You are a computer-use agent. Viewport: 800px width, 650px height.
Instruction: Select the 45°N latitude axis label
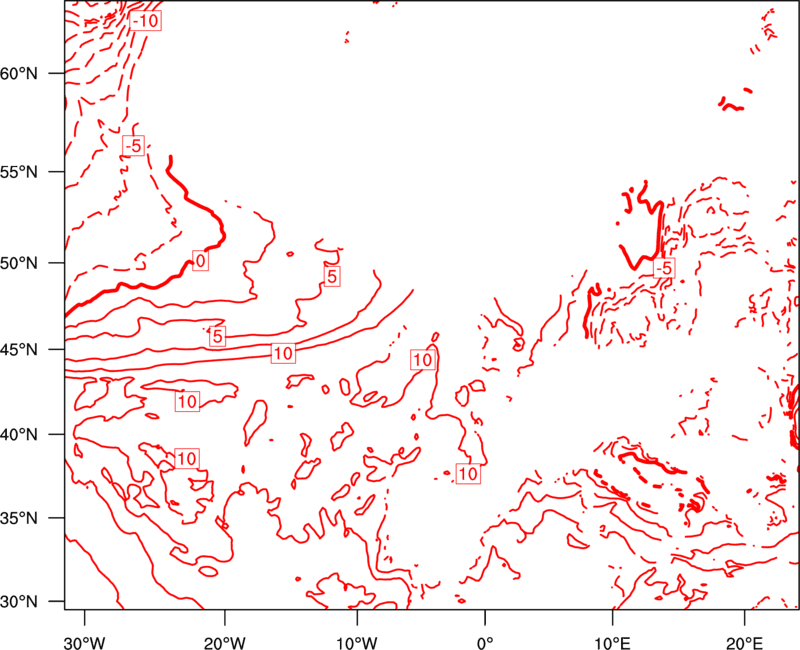(x=19, y=349)
